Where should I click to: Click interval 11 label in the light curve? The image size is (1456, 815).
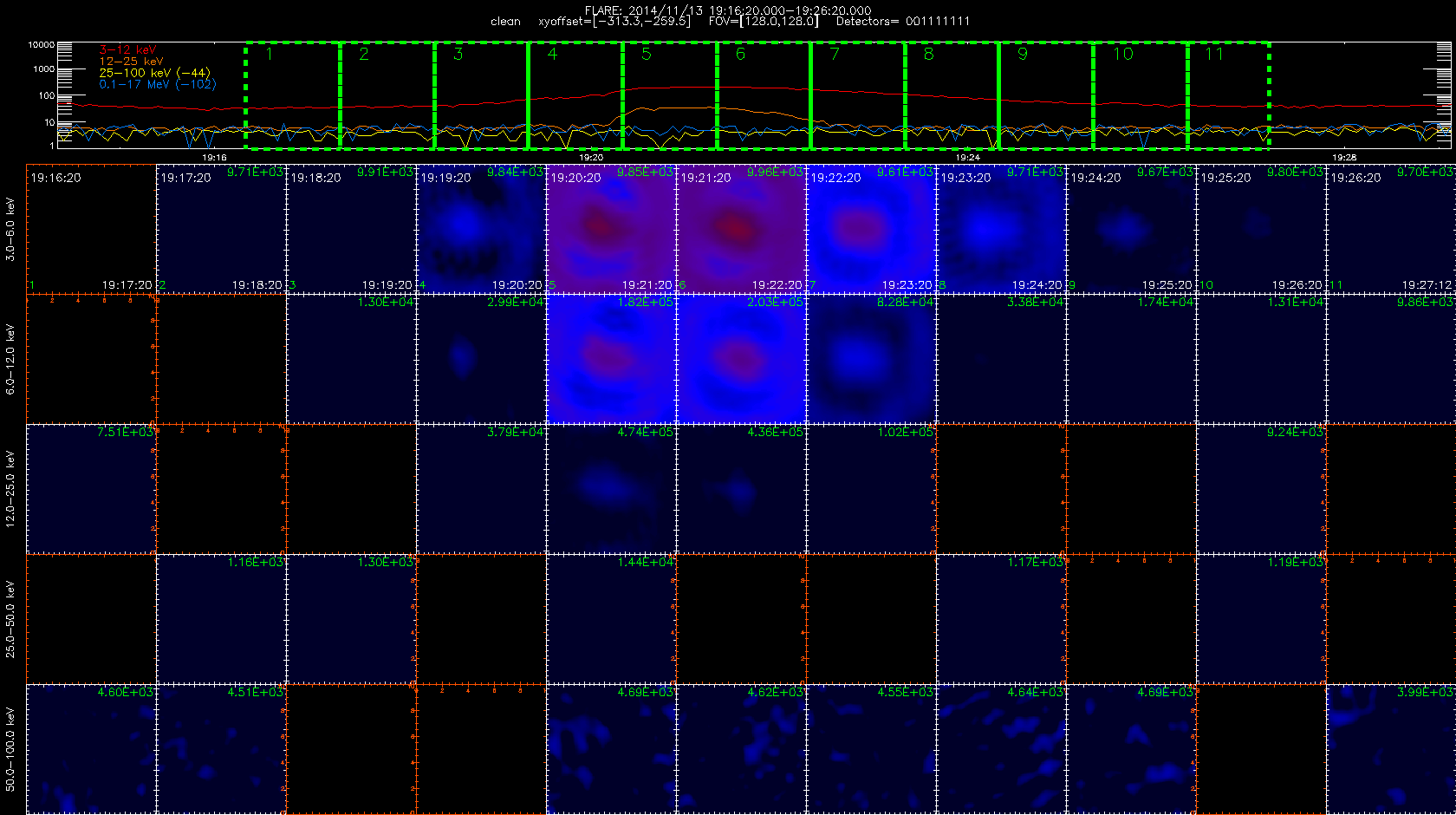pos(1214,55)
